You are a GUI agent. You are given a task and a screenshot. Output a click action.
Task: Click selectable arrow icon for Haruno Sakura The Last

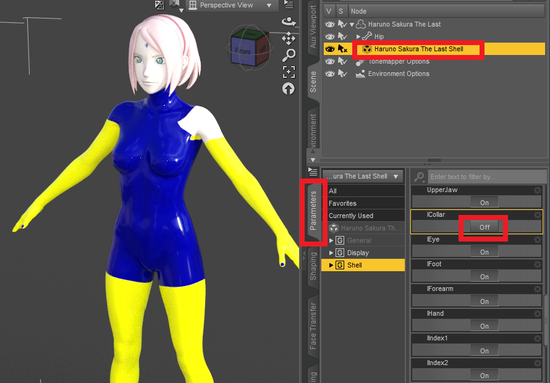point(342,24)
